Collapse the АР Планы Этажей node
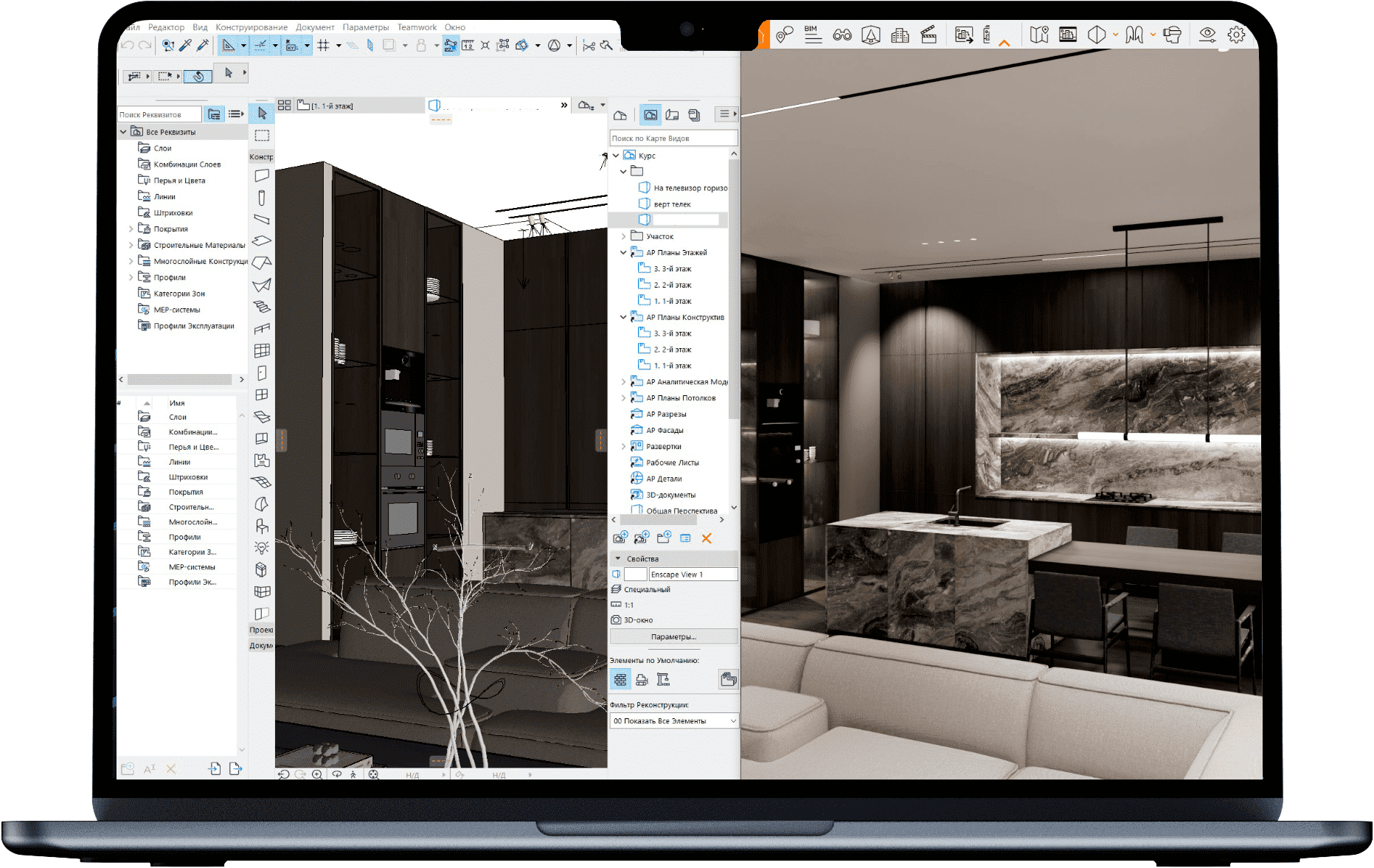Image resolution: width=1374 pixels, height=868 pixels. [x=623, y=253]
